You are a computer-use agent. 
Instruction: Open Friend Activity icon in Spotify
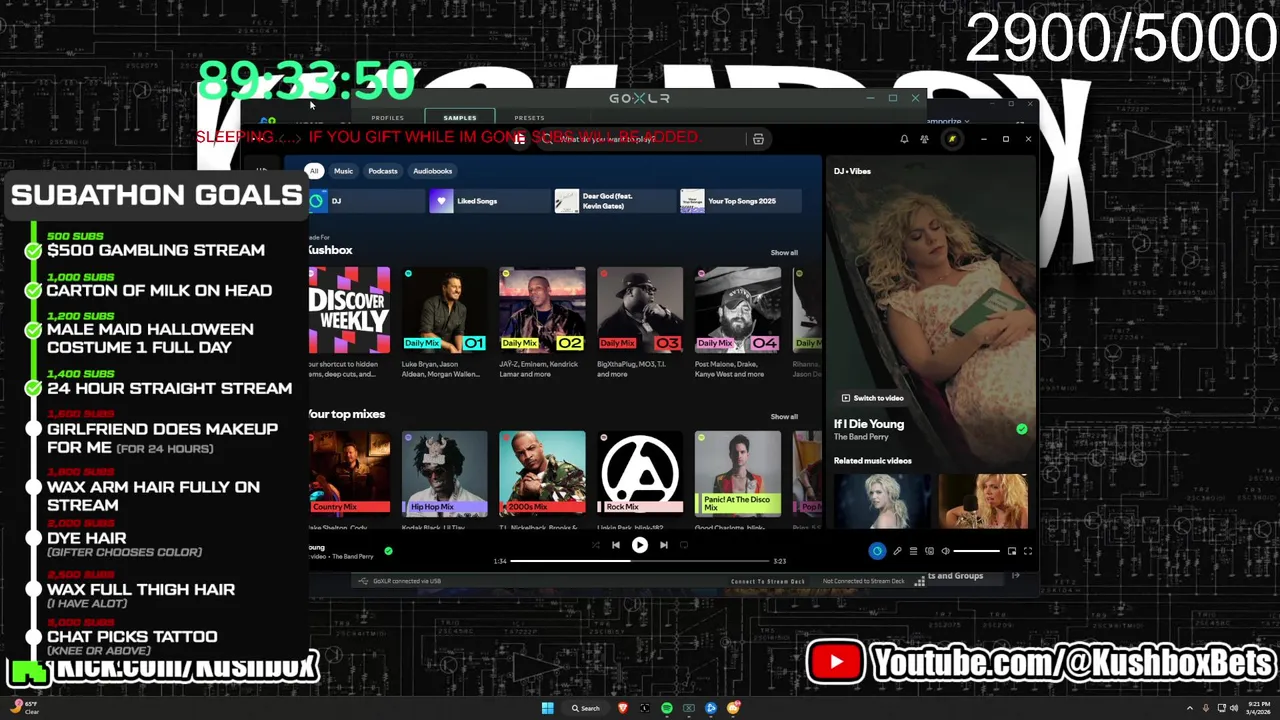[924, 139]
